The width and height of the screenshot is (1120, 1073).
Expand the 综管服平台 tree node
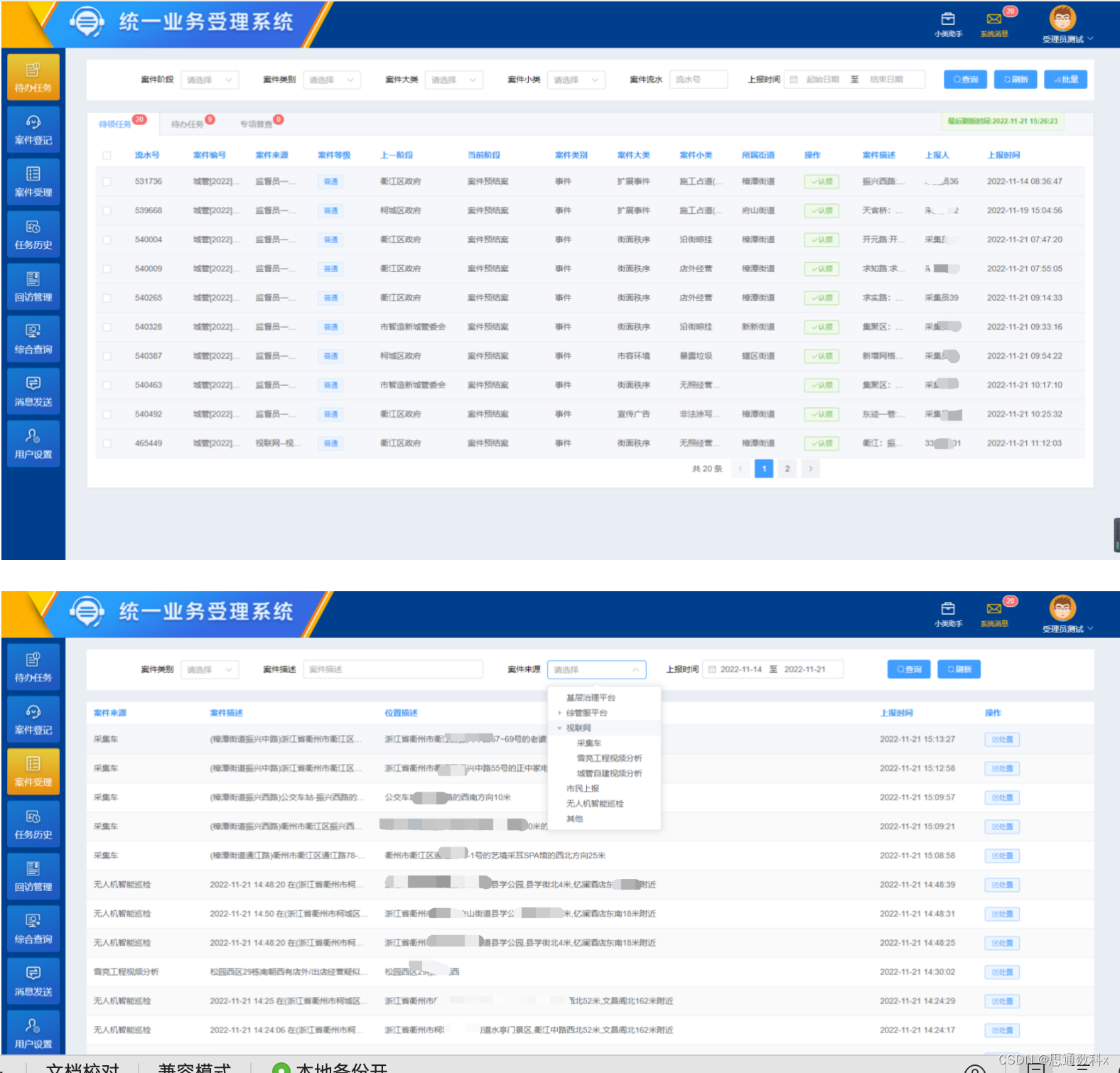pyautogui.click(x=560, y=713)
